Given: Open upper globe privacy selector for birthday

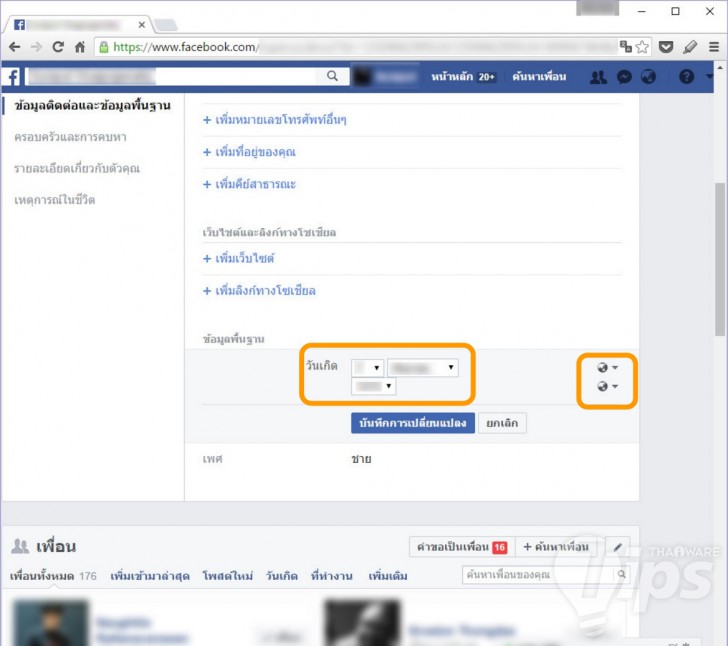Looking at the screenshot, I should 607,367.
